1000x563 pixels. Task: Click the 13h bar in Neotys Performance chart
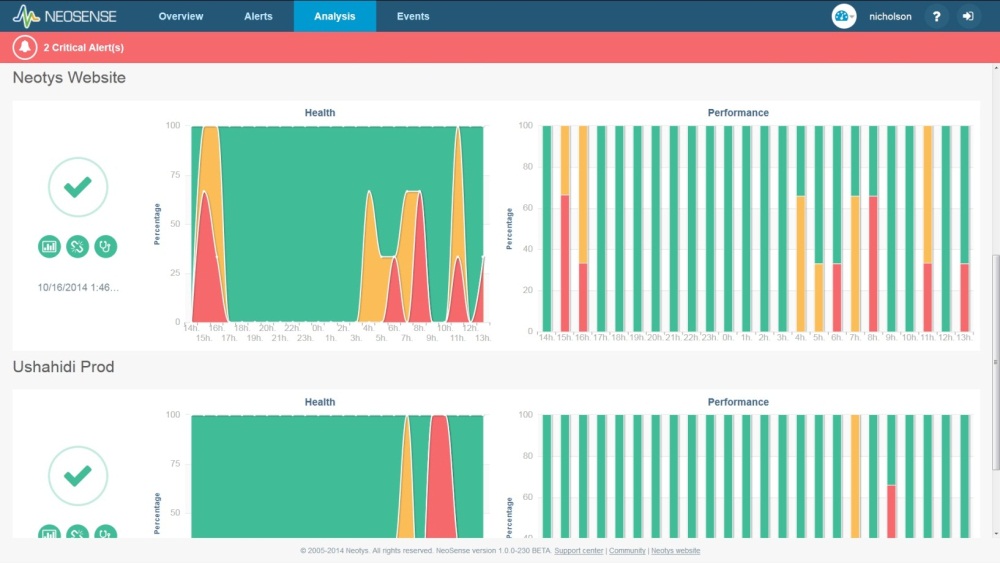click(964, 228)
